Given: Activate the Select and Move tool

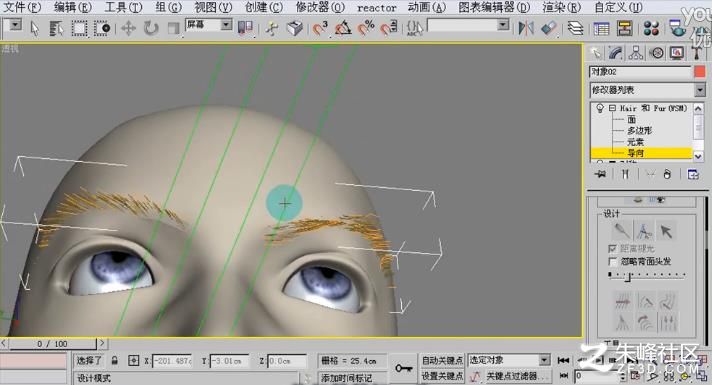Looking at the screenshot, I should click(129, 29).
